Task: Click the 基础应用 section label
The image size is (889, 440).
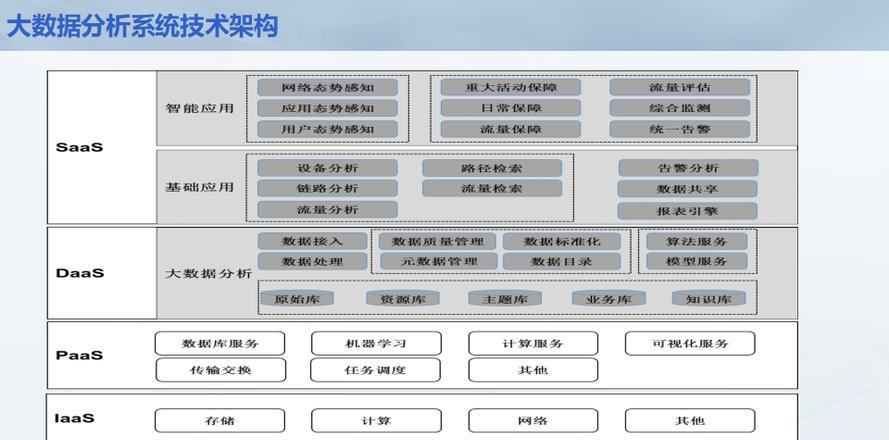Action: point(200,187)
